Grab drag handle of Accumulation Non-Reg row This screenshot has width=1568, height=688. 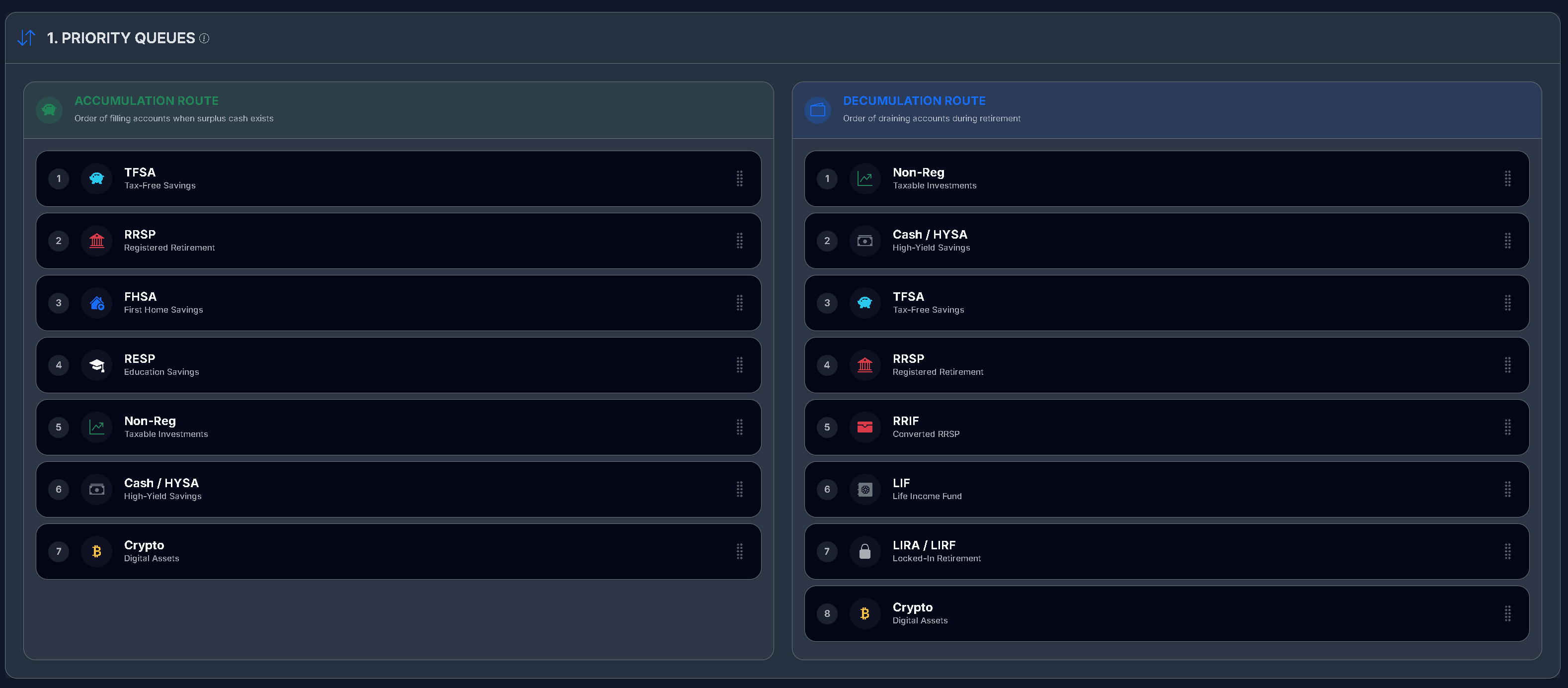740,427
